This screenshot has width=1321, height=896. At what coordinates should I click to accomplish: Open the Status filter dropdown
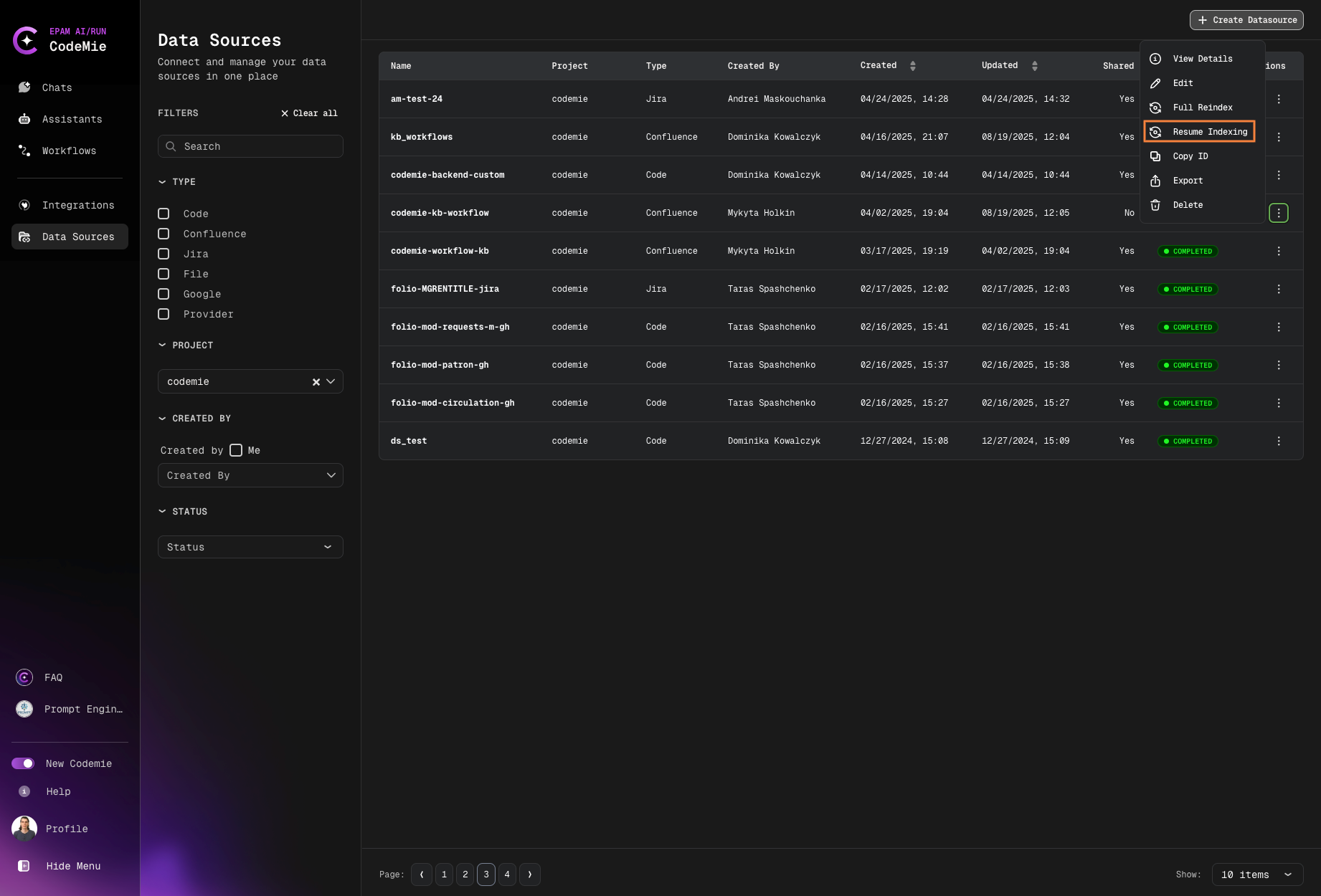pos(250,547)
